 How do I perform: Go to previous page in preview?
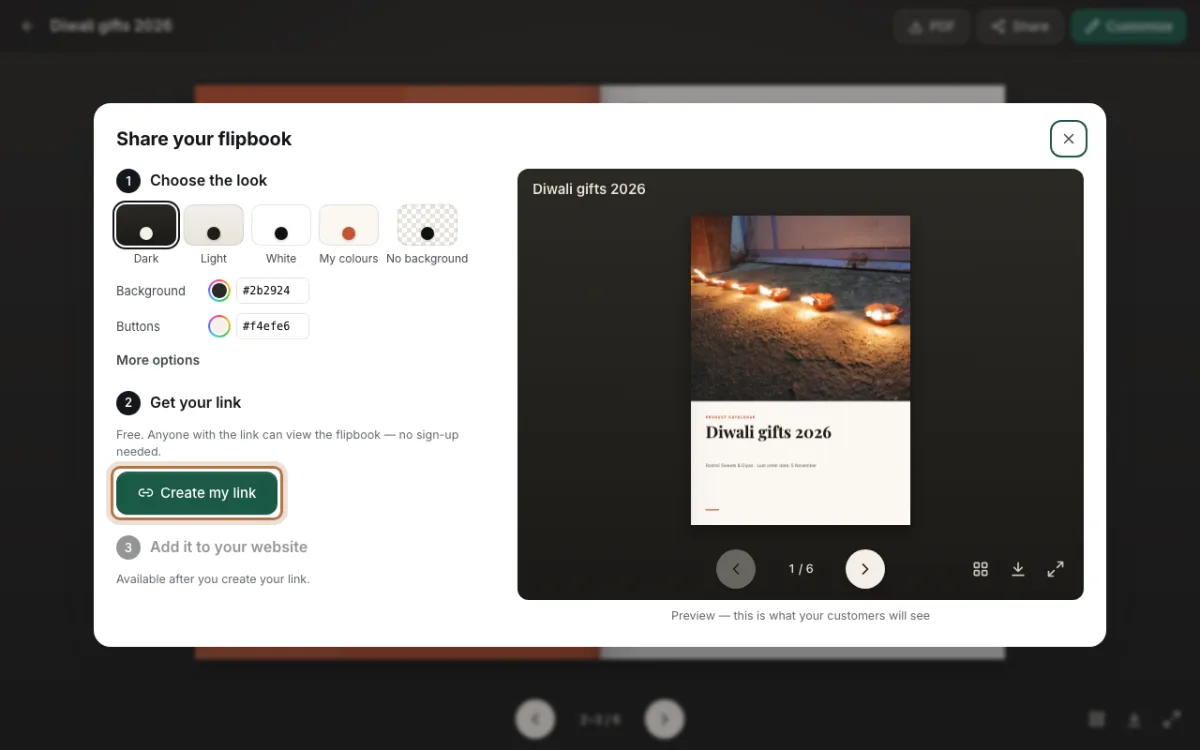tap(736, 569)
